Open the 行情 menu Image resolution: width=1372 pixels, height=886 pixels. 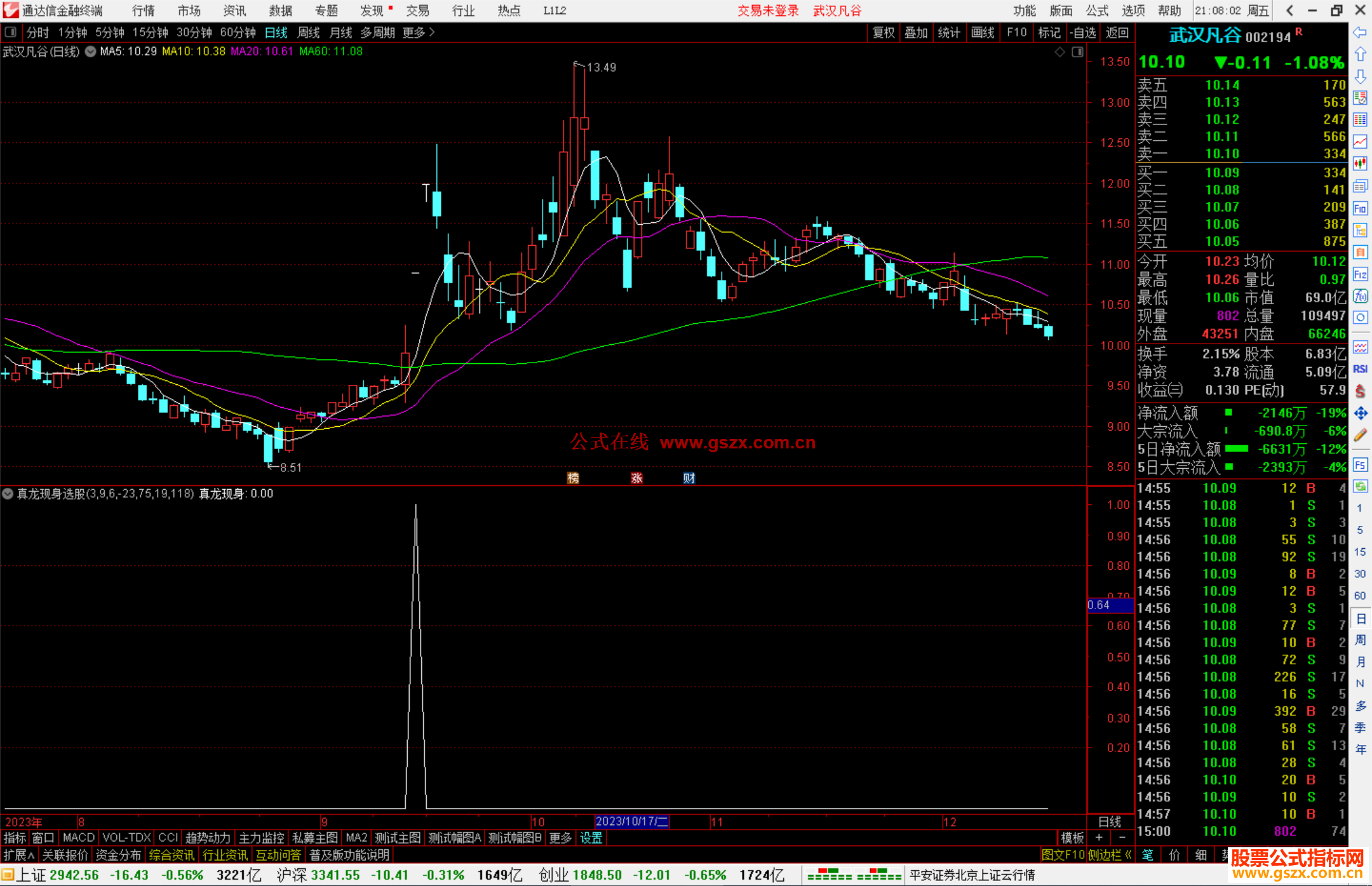(x=143, y=10)
